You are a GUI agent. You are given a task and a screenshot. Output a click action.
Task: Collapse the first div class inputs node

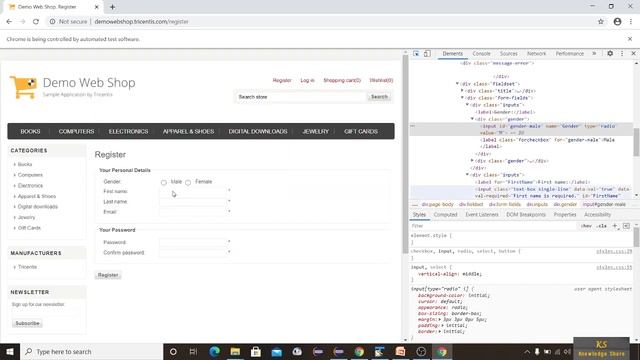tap(467, 104)
